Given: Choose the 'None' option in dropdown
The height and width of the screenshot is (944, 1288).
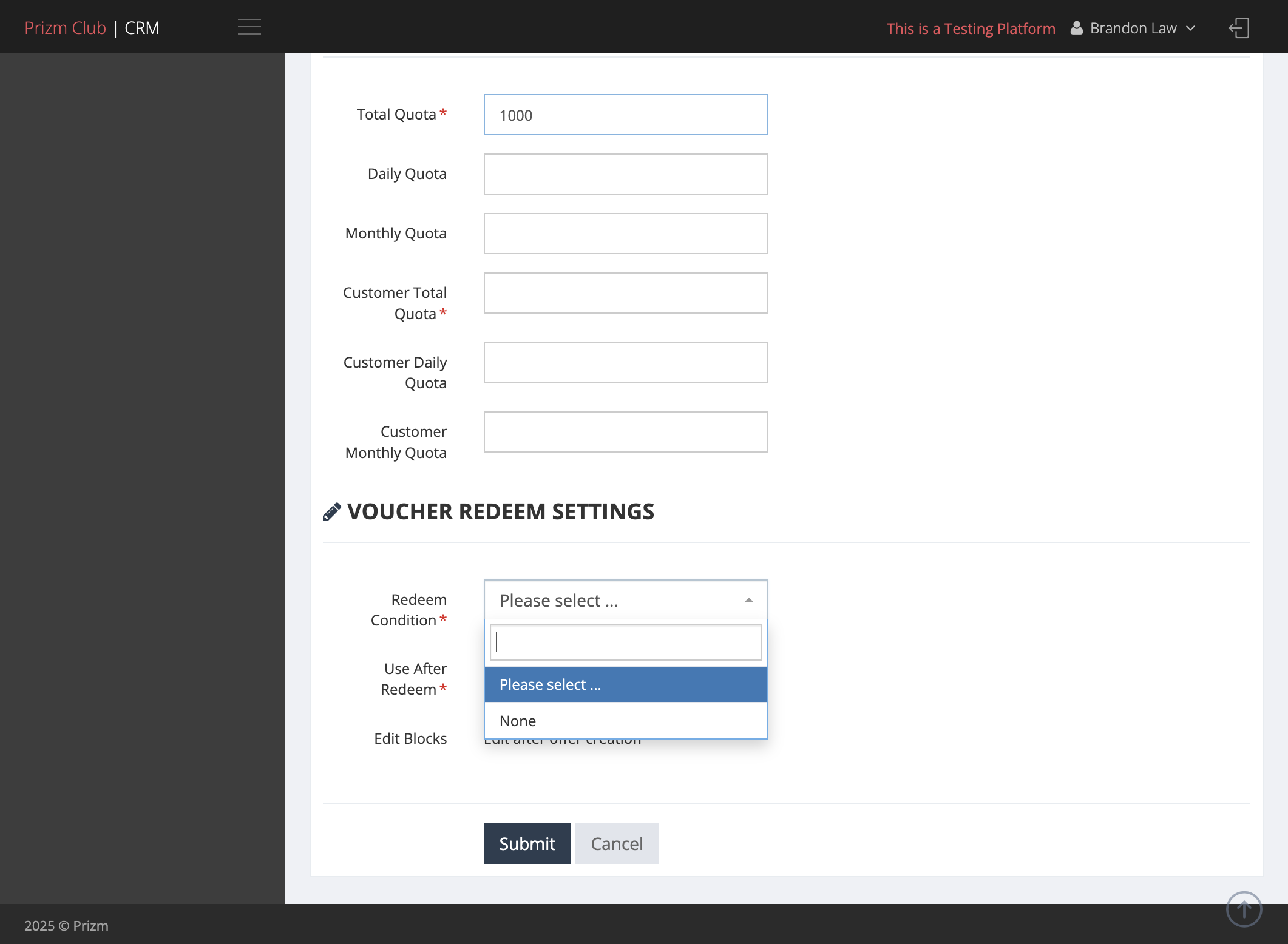Looking at the screenshot, I should (x=626, y=721).
